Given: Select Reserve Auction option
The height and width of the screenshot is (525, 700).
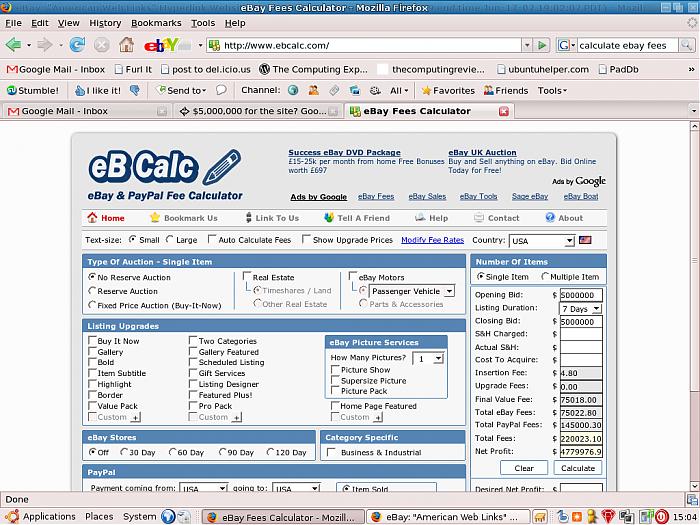Looking at the screenshot, I should click(x=92, y=291).
